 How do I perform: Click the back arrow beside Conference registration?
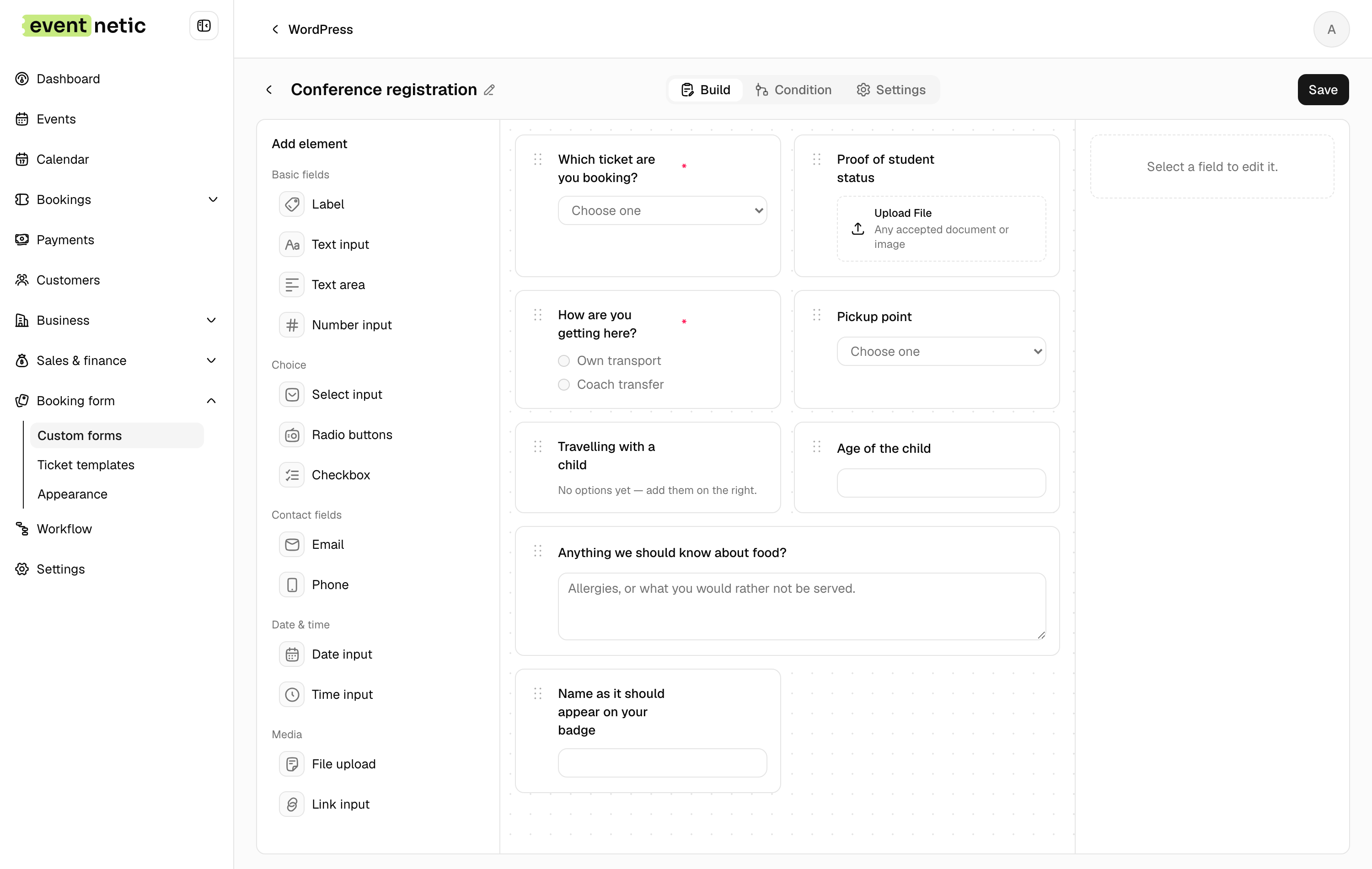(269, 90)
